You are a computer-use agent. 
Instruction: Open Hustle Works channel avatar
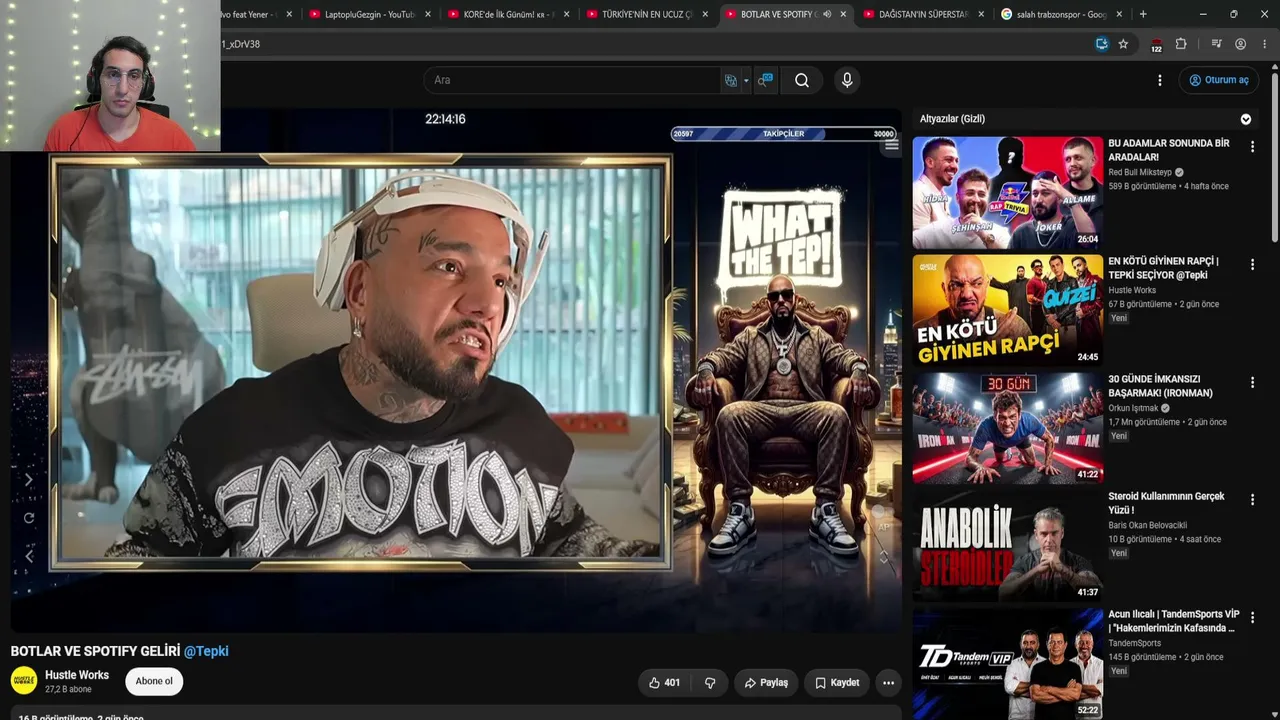coord(24,681)
